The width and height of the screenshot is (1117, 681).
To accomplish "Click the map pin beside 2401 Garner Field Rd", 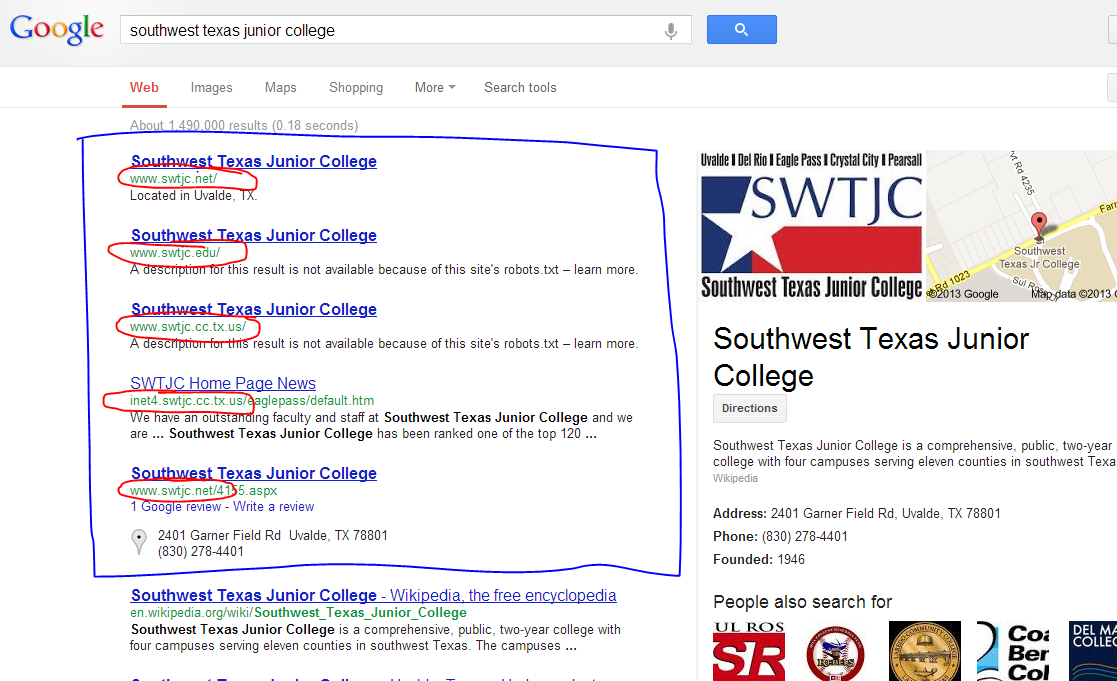I will [x=140, y=542].
